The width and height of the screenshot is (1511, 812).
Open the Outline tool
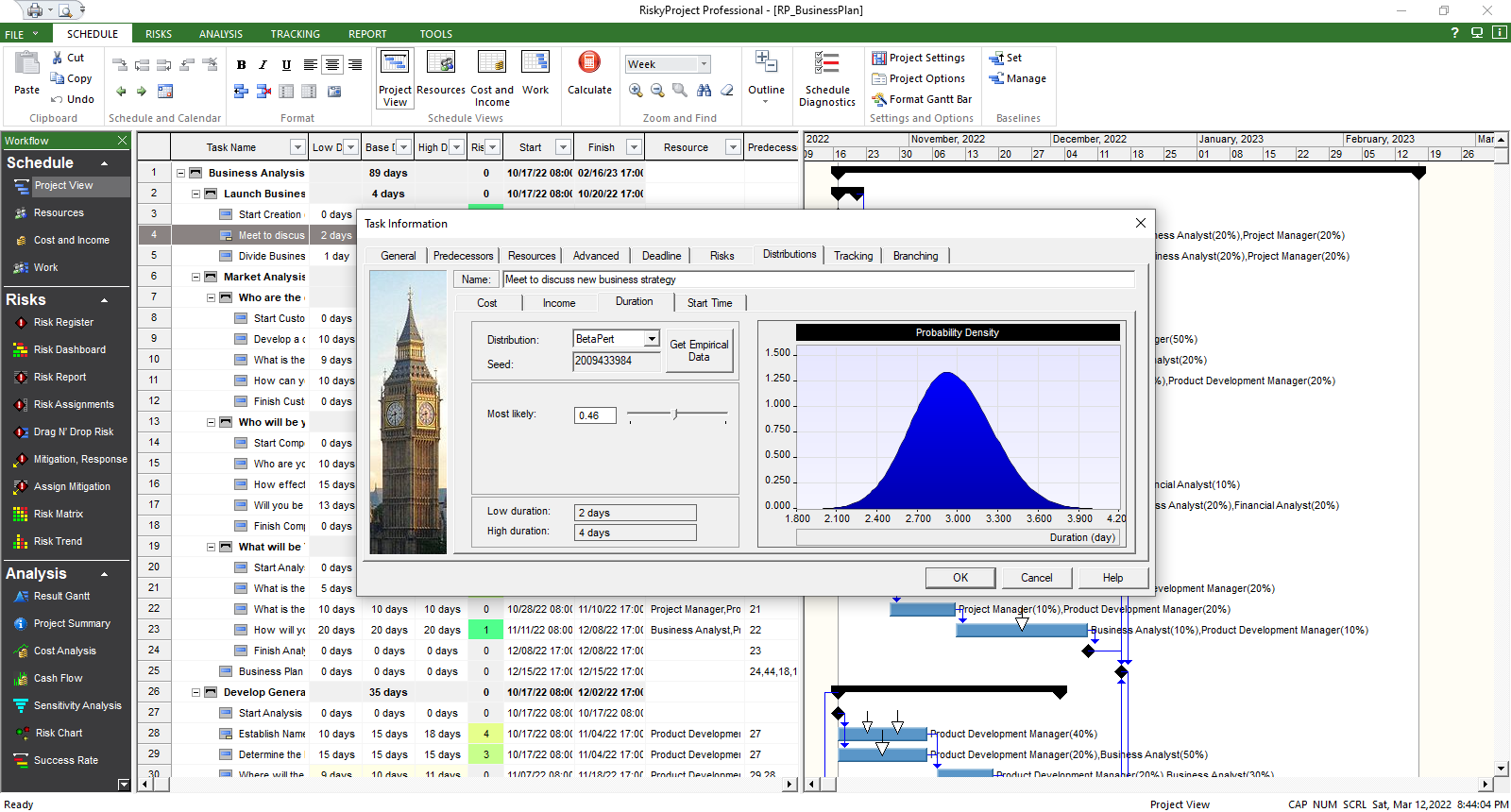click(766, 76)
